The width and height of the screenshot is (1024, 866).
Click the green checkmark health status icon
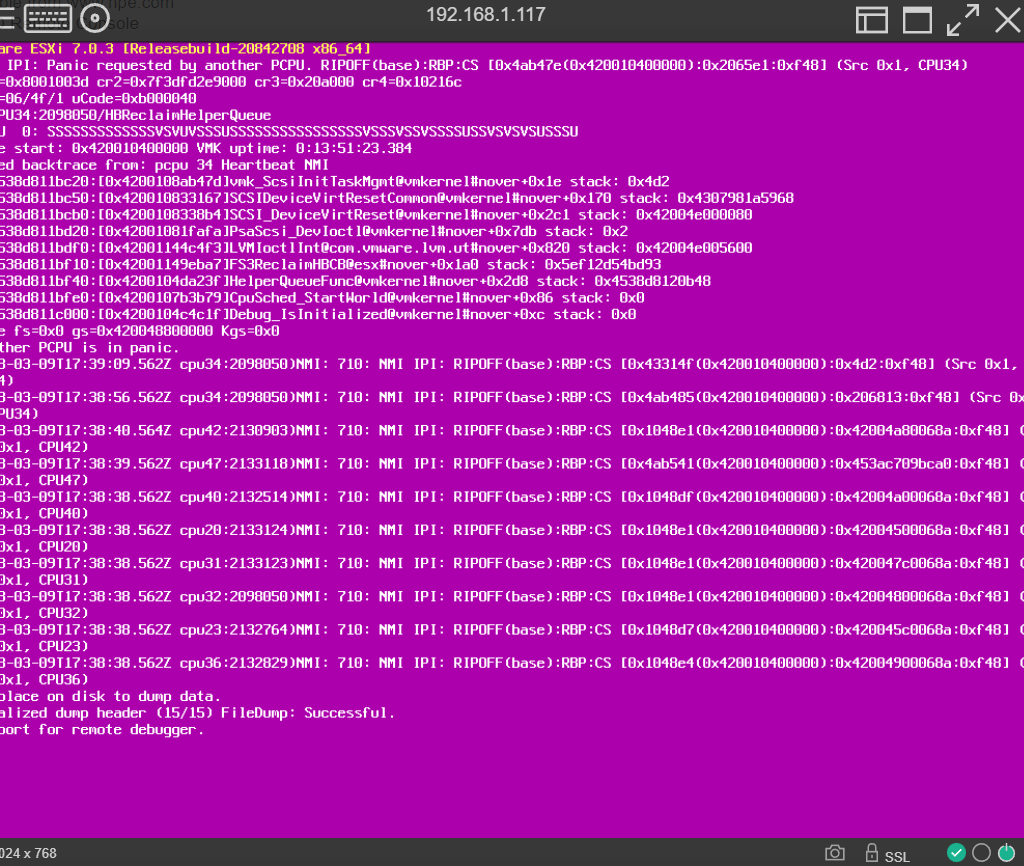[956, 852]
